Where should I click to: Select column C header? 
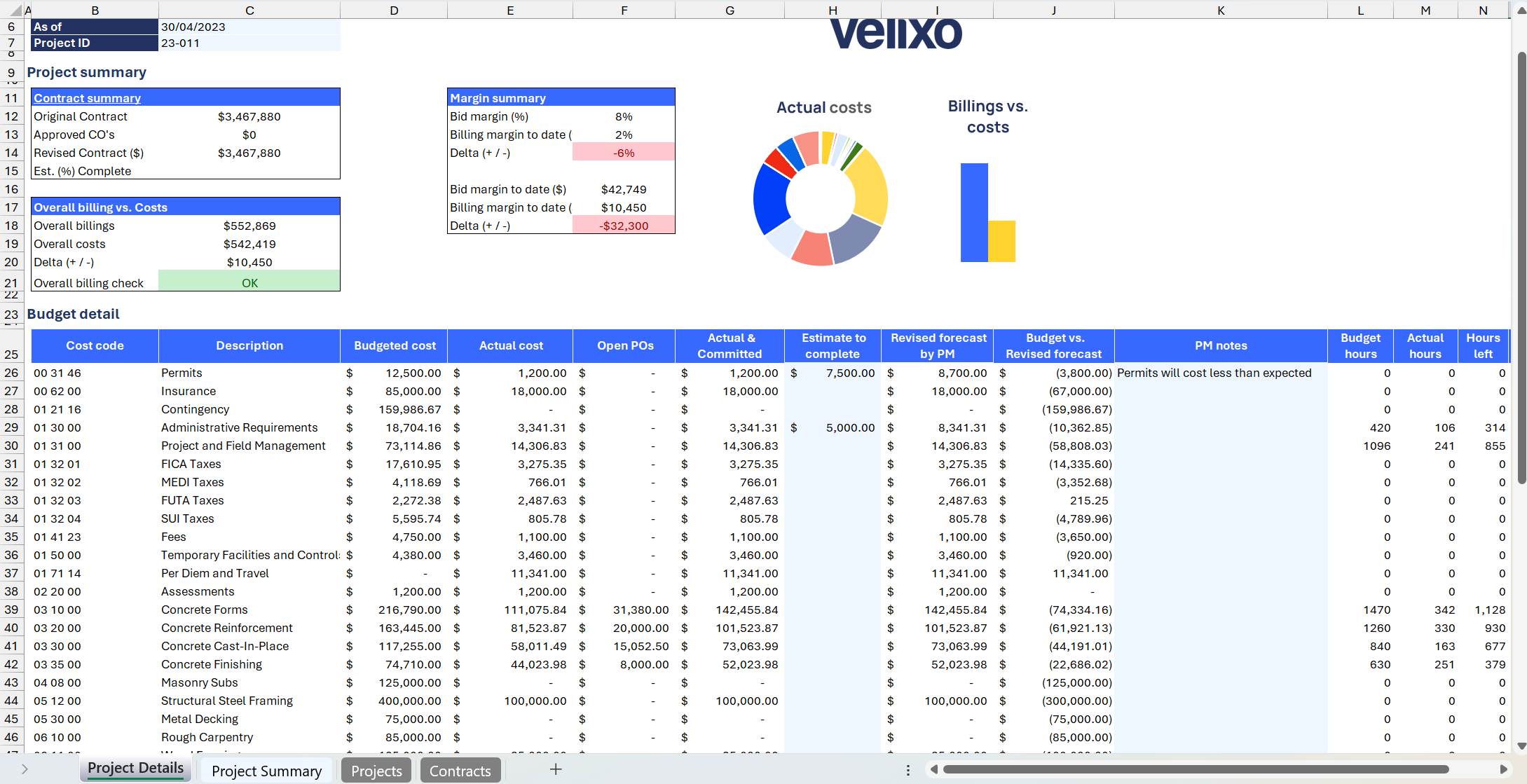point(249,11)
